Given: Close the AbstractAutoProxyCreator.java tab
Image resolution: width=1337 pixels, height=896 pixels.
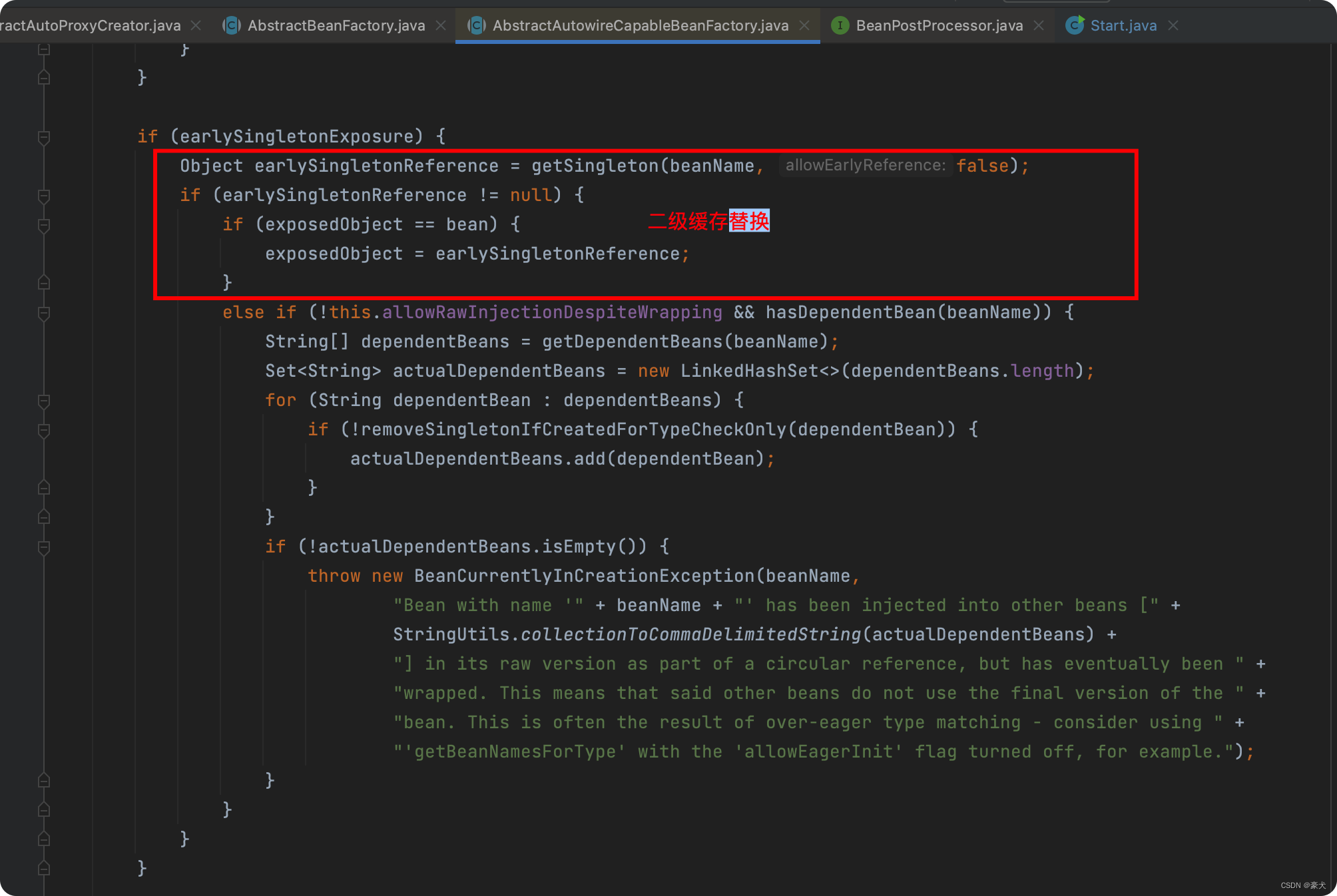Looking at the screenshot, I should click(x=196, y=25).
